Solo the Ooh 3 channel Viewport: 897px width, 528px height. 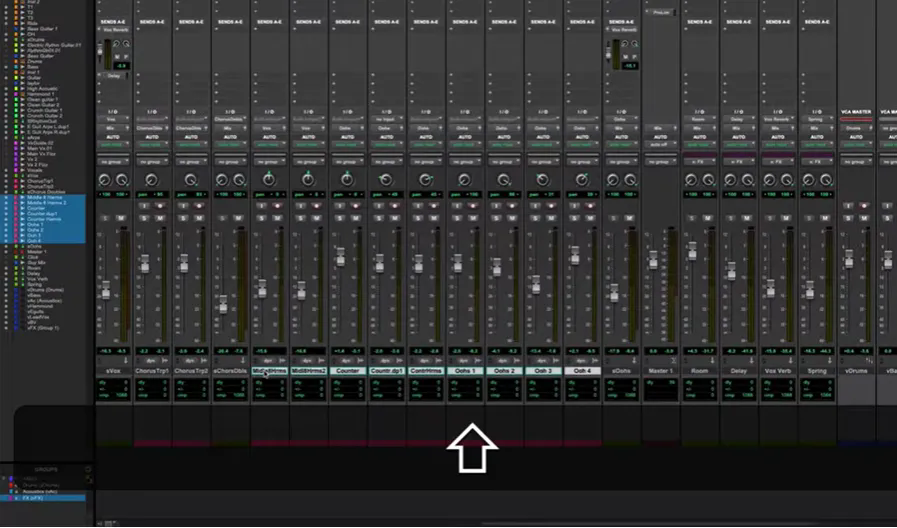pos(535,218)
